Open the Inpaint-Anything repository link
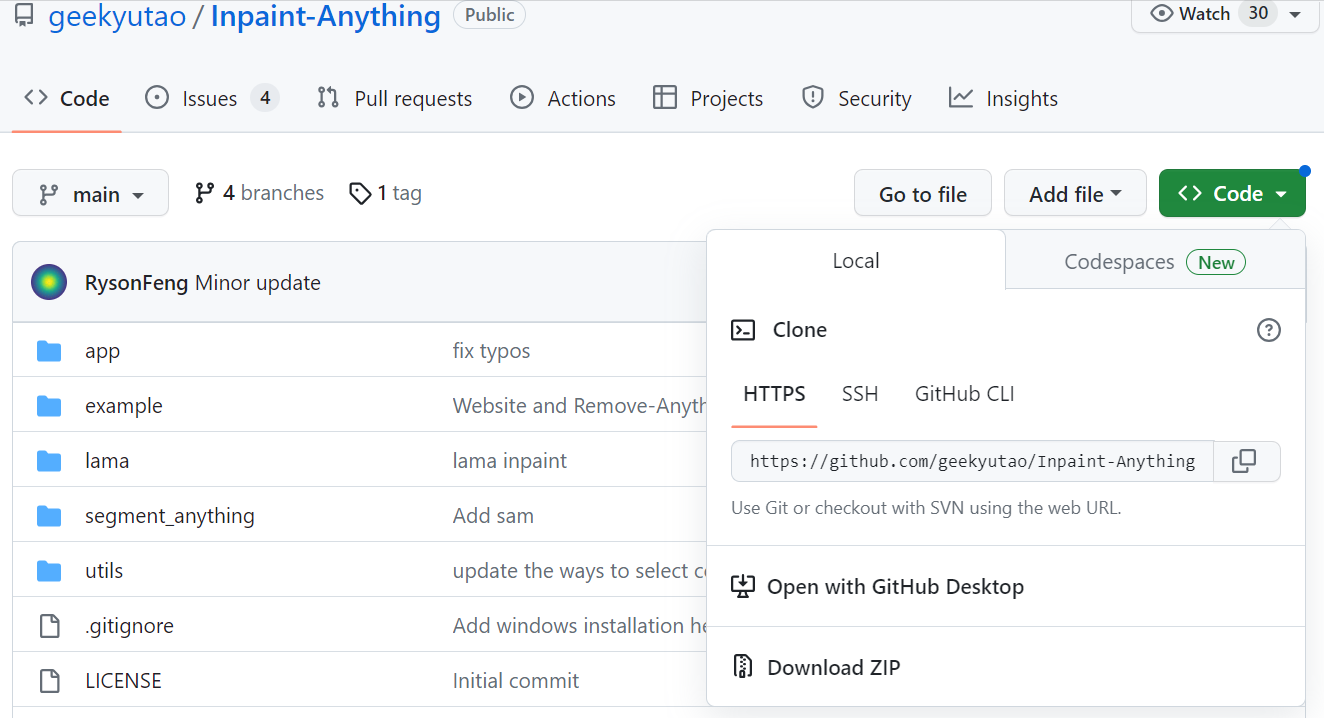Screen dimensions: 1324x718 pyautogui.click(x=325, y=16)
